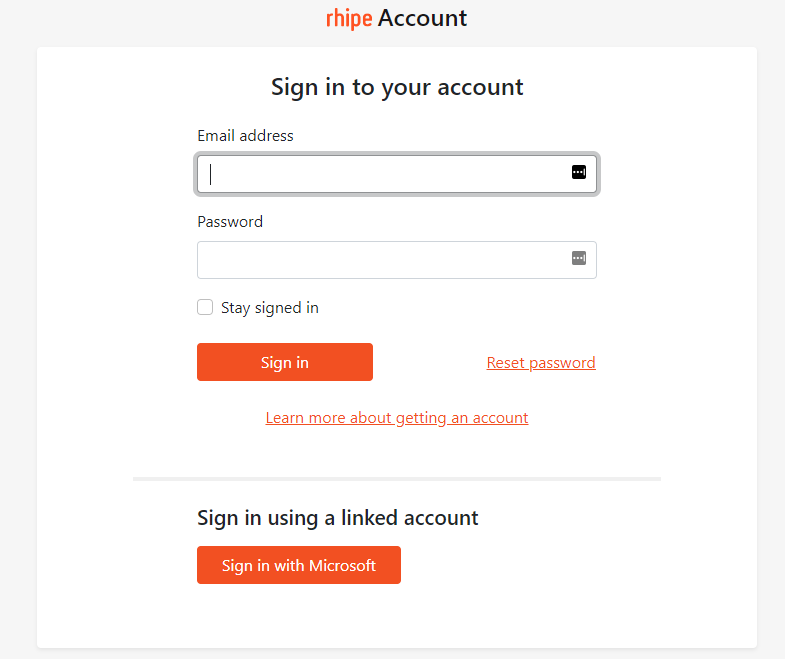Click the 'Password' field label

coord(230,222)
